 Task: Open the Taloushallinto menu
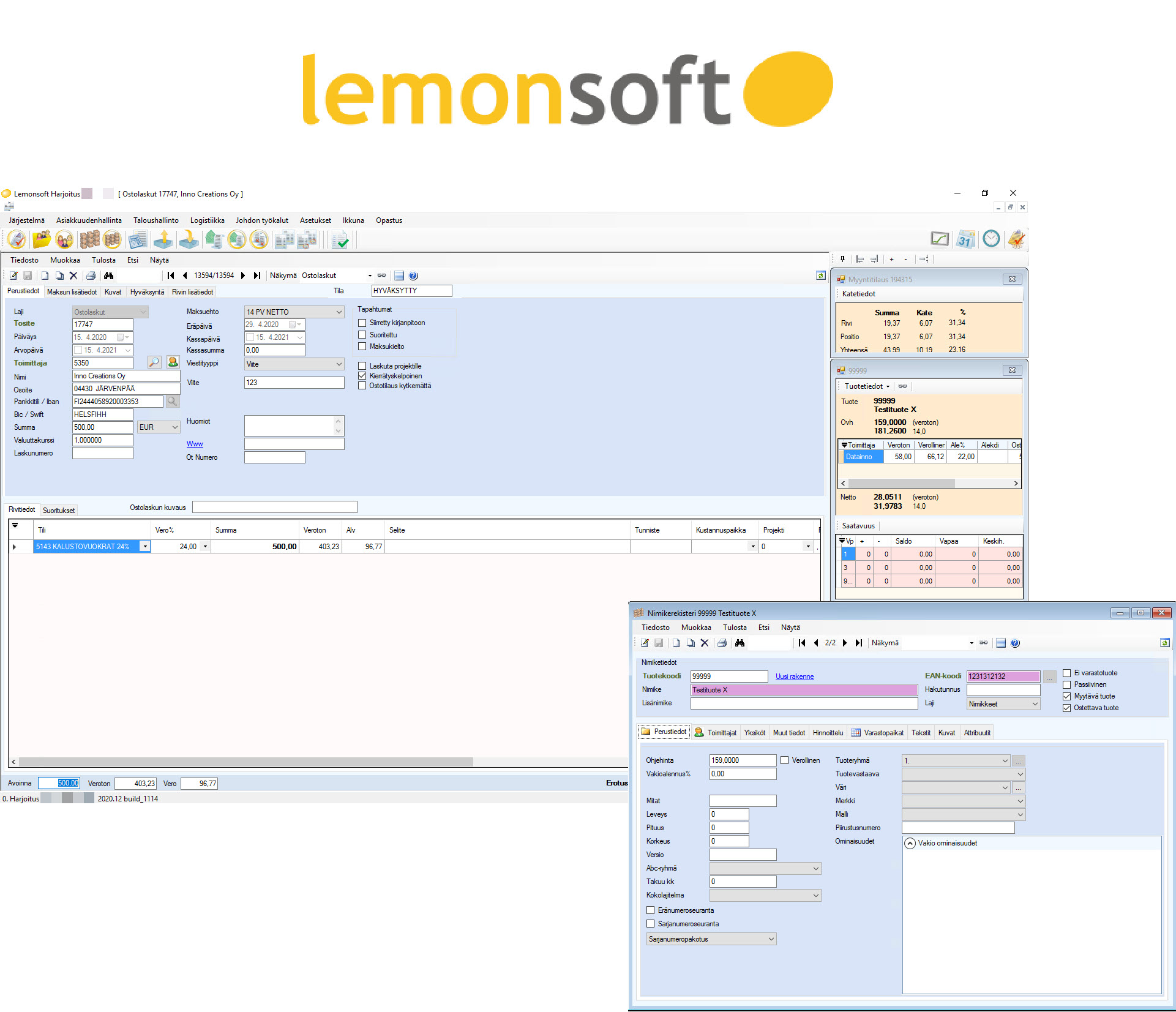(x=155, y=220)
